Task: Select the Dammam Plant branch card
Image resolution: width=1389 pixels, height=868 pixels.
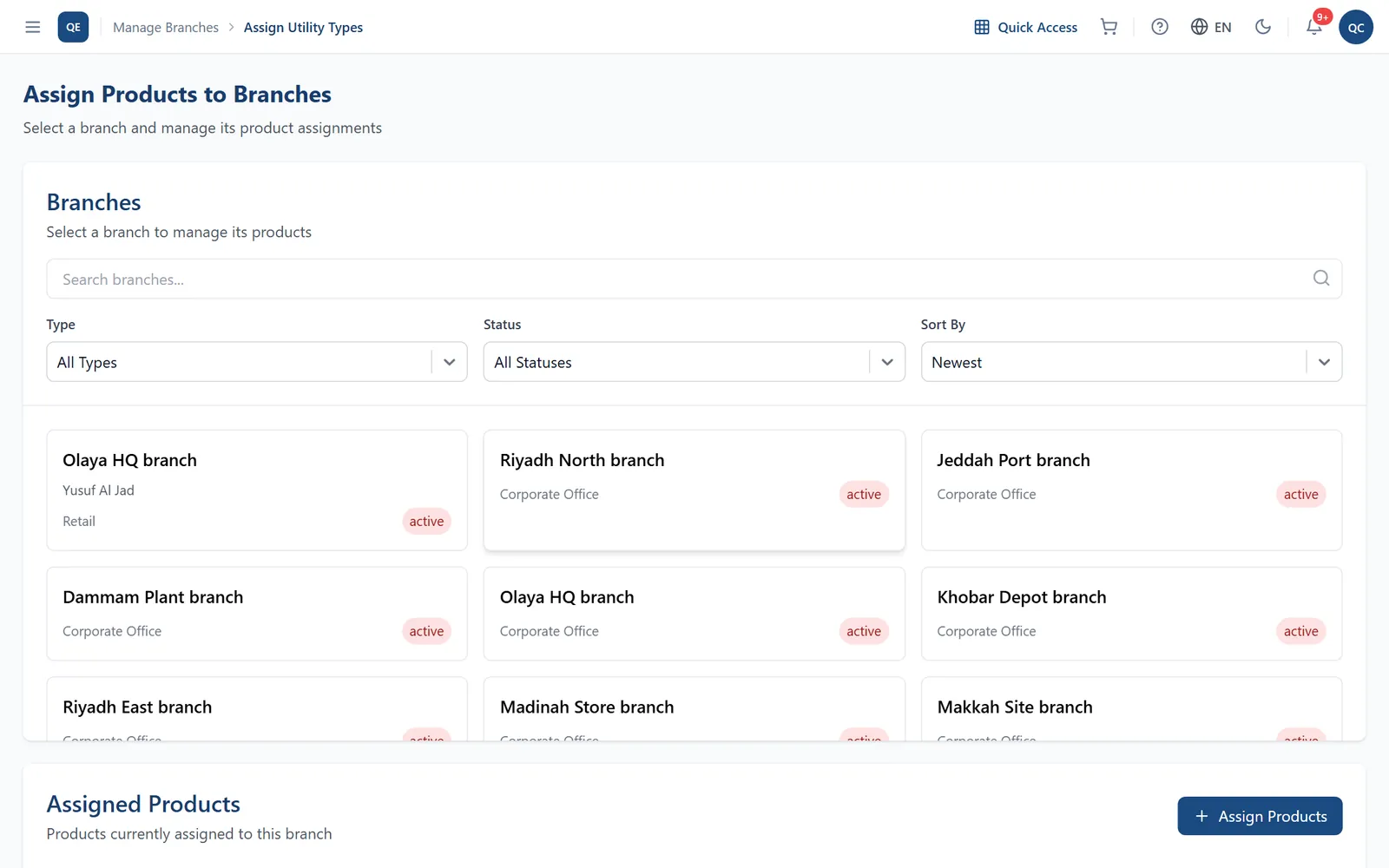Action: click(x=257, y=614)
